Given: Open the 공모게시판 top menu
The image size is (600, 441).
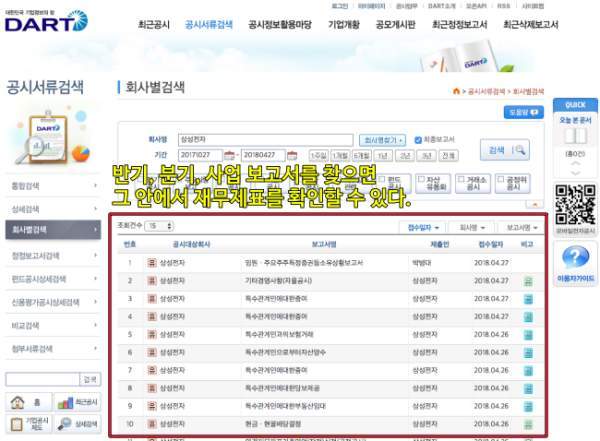Looking at the screenshot, I should [395, 24].
